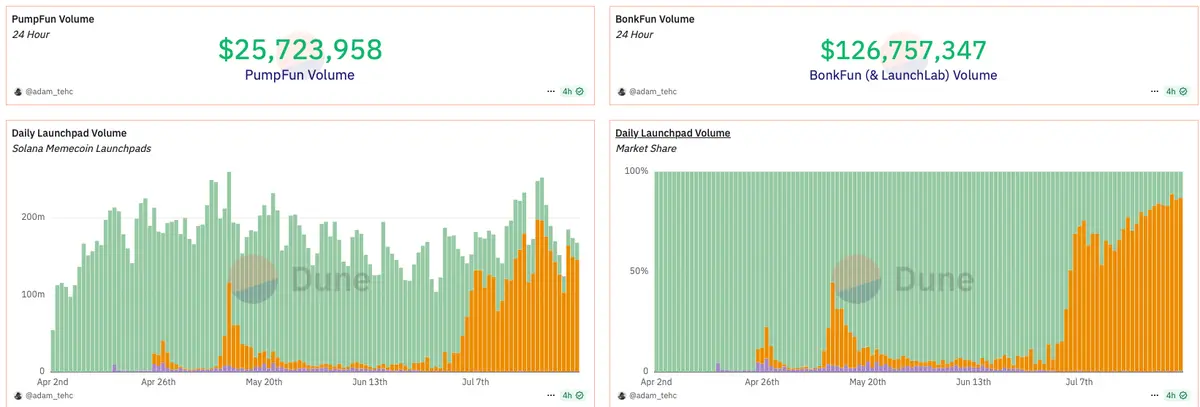
Task: Click the author avatar on PumpFun Volume panel
Action: [x=18, y=91]
